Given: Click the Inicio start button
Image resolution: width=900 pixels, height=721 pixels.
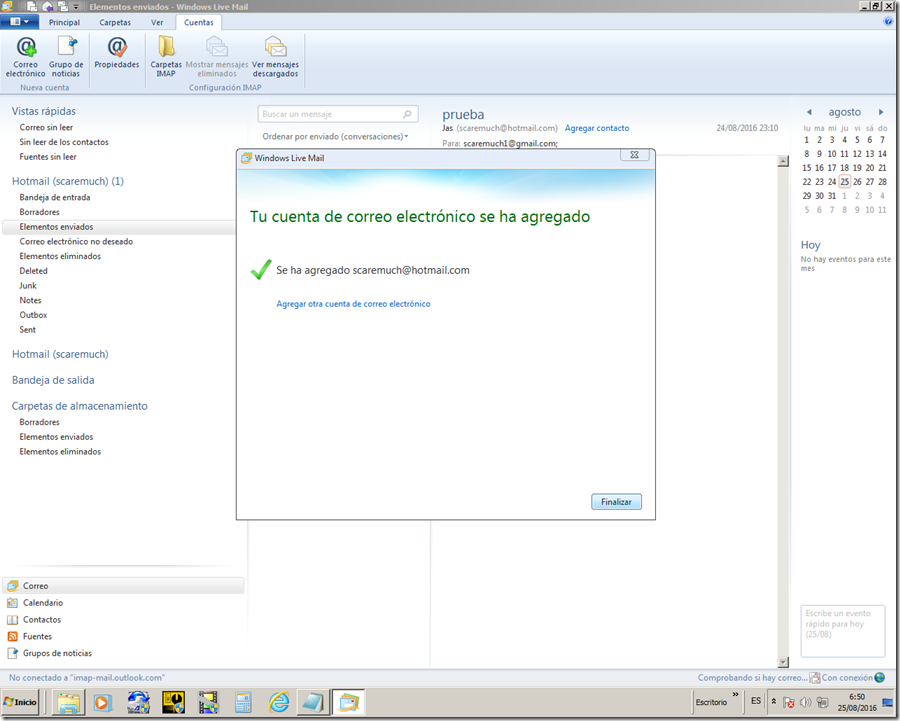Looking at the screenshot, I should coord(20,702).
